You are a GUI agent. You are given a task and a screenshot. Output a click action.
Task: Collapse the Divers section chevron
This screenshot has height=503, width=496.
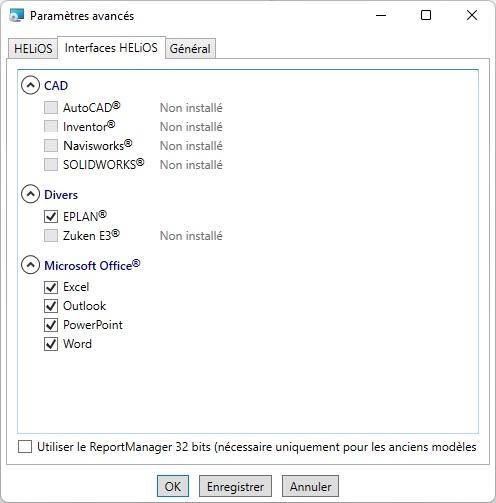click(x=30, y=194)
